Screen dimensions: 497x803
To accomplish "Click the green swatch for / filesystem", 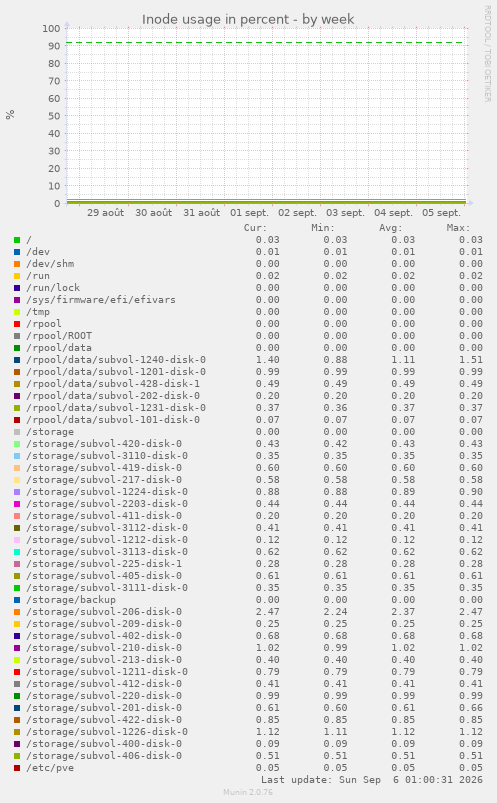I will (x=17, y=240).
